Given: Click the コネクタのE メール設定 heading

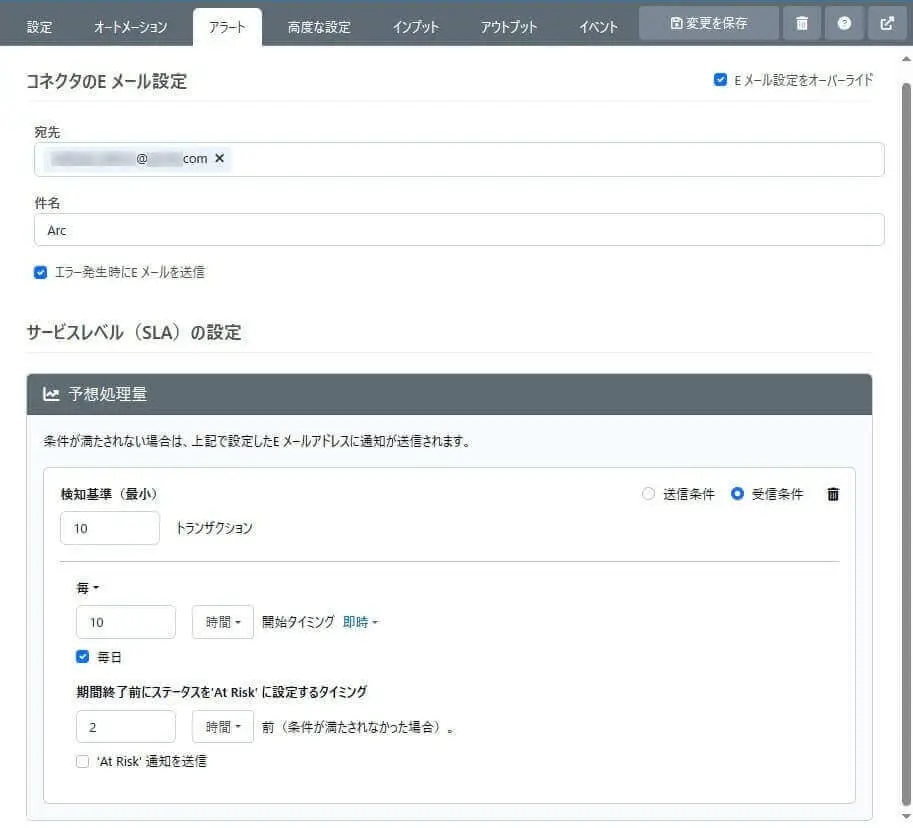Looking at the screenshot, I should (107, 82).
